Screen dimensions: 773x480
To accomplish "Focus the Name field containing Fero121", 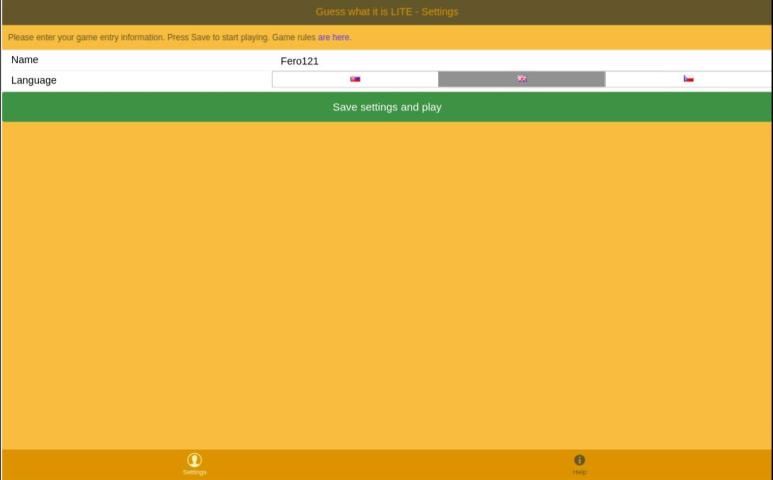I will click(x=299, y=61).
